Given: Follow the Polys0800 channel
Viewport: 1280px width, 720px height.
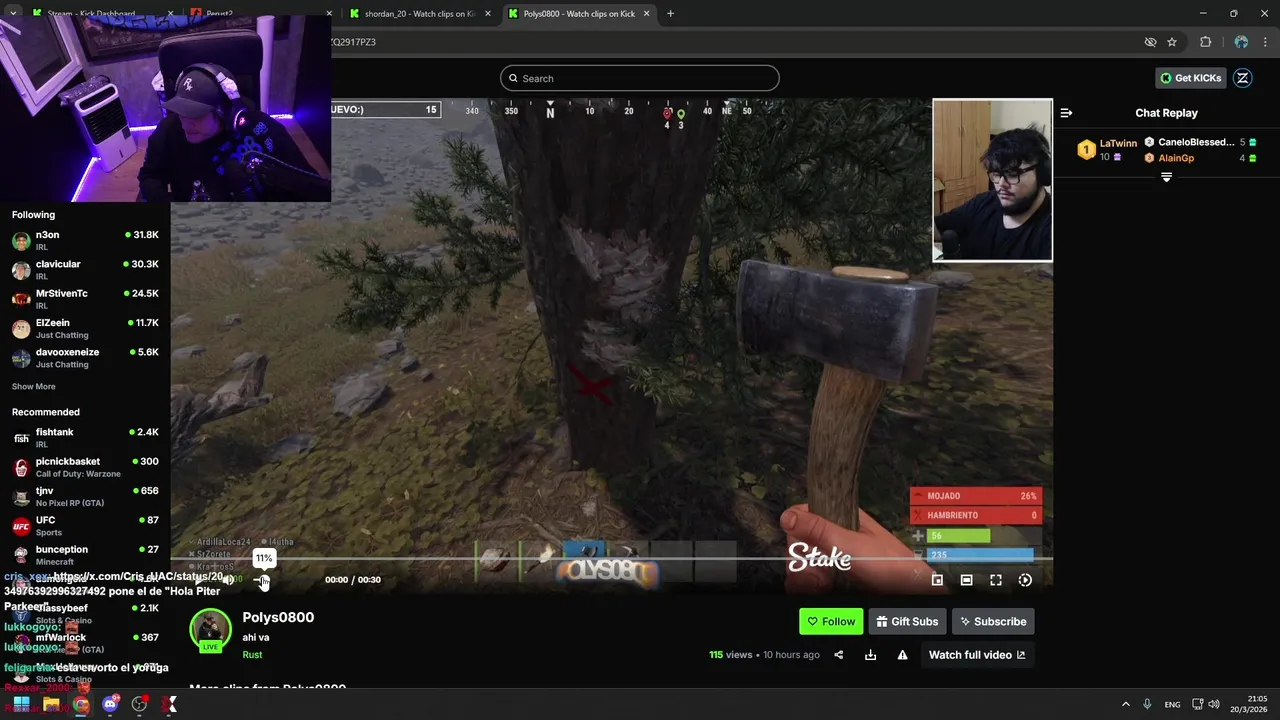Looking at the screenshot, I should [831, 621].
